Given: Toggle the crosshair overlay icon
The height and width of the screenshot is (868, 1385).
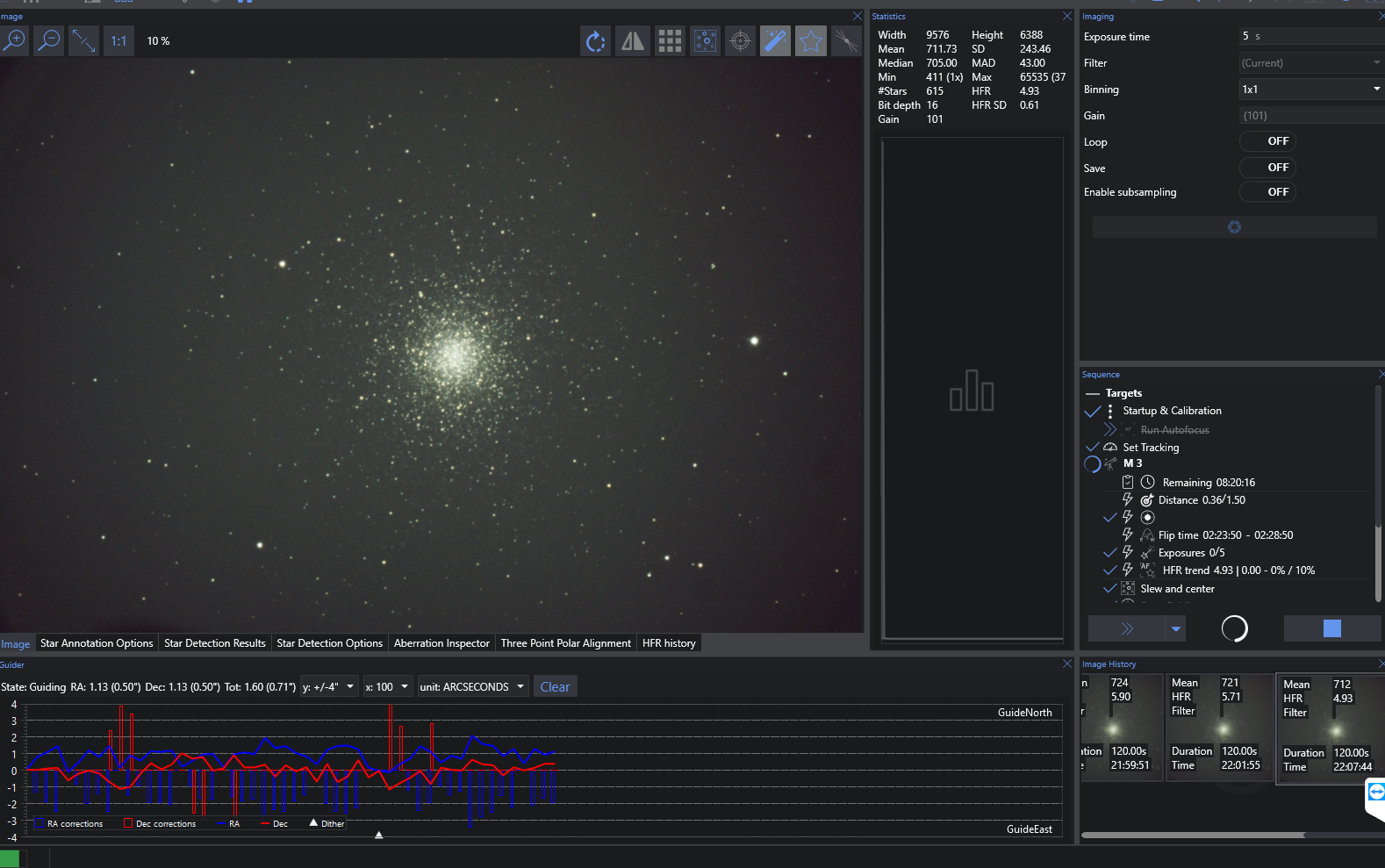Looking at the screenshot, I should click(x=741, y=41).
